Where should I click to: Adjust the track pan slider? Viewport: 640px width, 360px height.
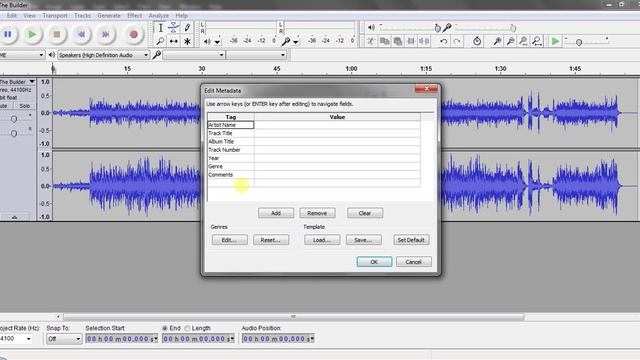pyautogui.click(x=14, y=133)
